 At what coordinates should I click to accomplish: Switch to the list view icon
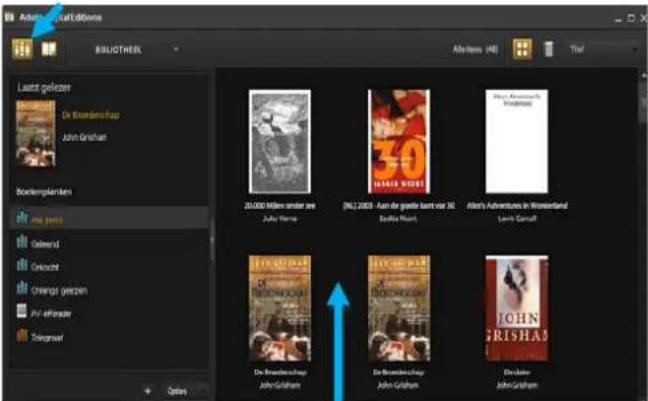pos(548,49)
